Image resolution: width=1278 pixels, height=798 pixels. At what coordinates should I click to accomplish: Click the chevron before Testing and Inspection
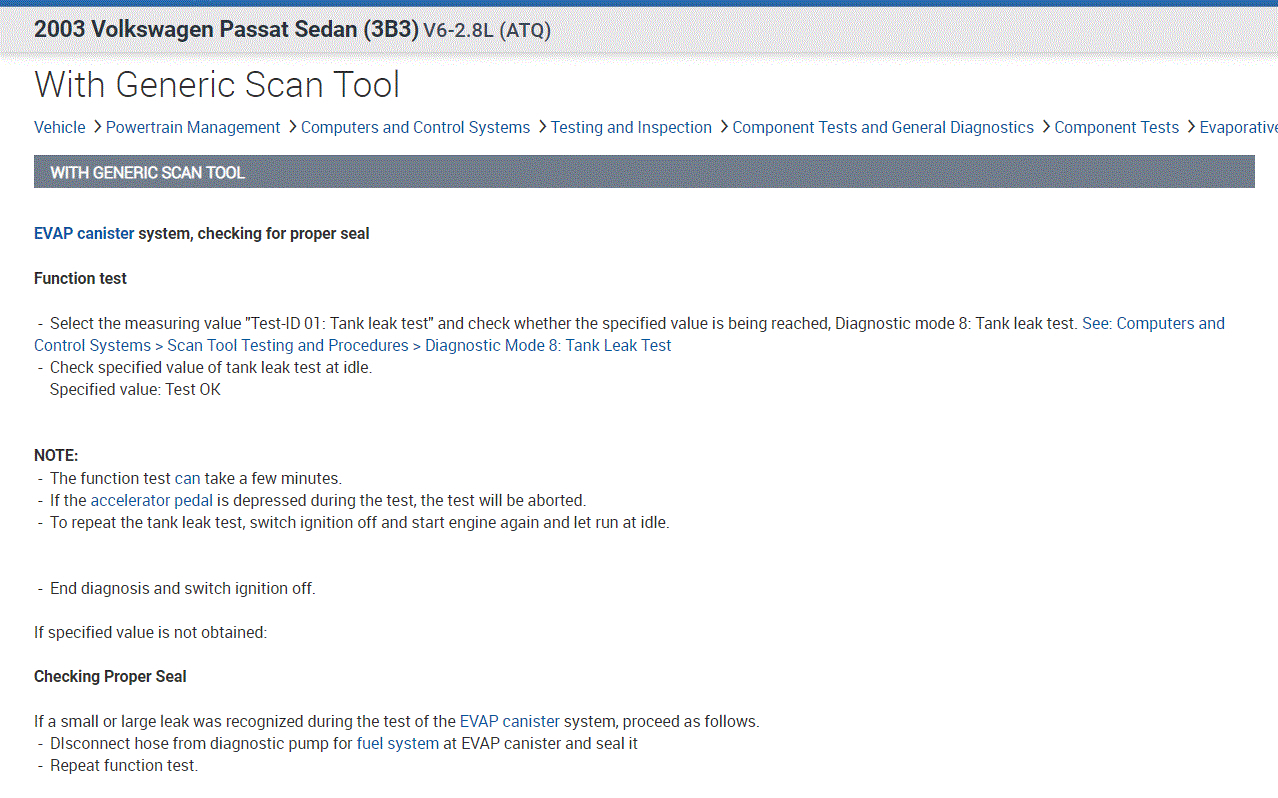pos(541,127)
